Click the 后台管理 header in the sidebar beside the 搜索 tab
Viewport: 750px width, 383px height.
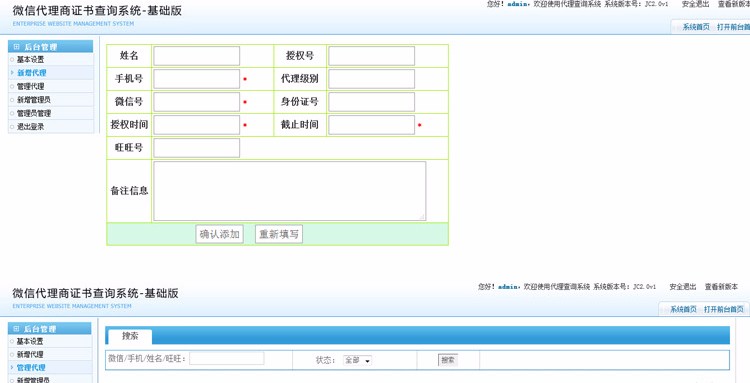click(x=50, y=328)
